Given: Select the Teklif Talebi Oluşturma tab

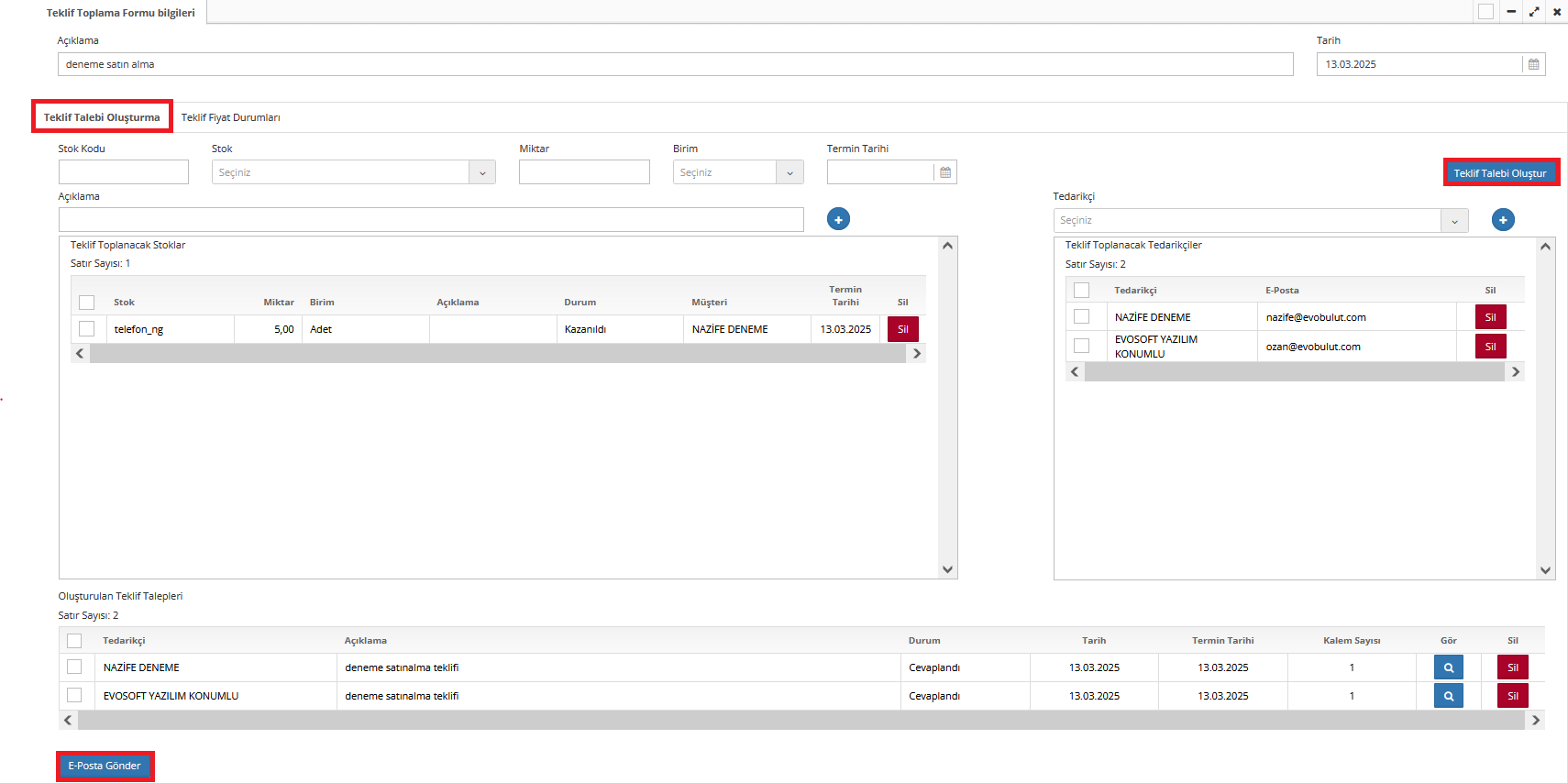Looking at the screenshot, I should 102,117.
